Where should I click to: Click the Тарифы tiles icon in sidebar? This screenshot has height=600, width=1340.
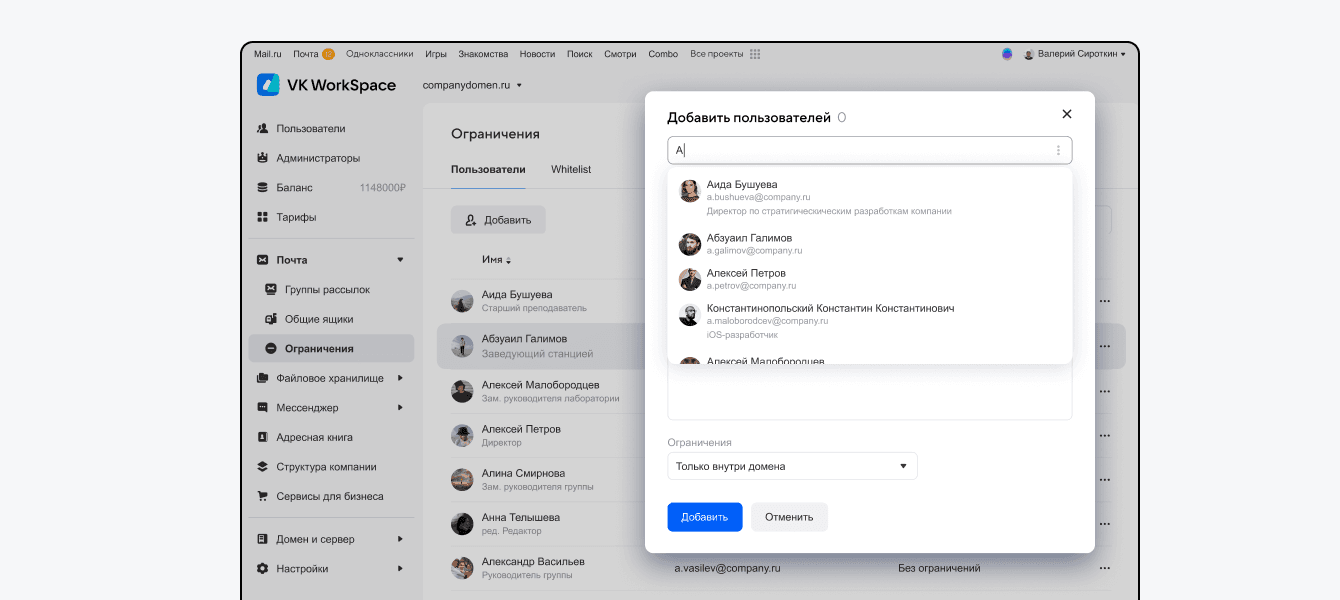point(263,217)
